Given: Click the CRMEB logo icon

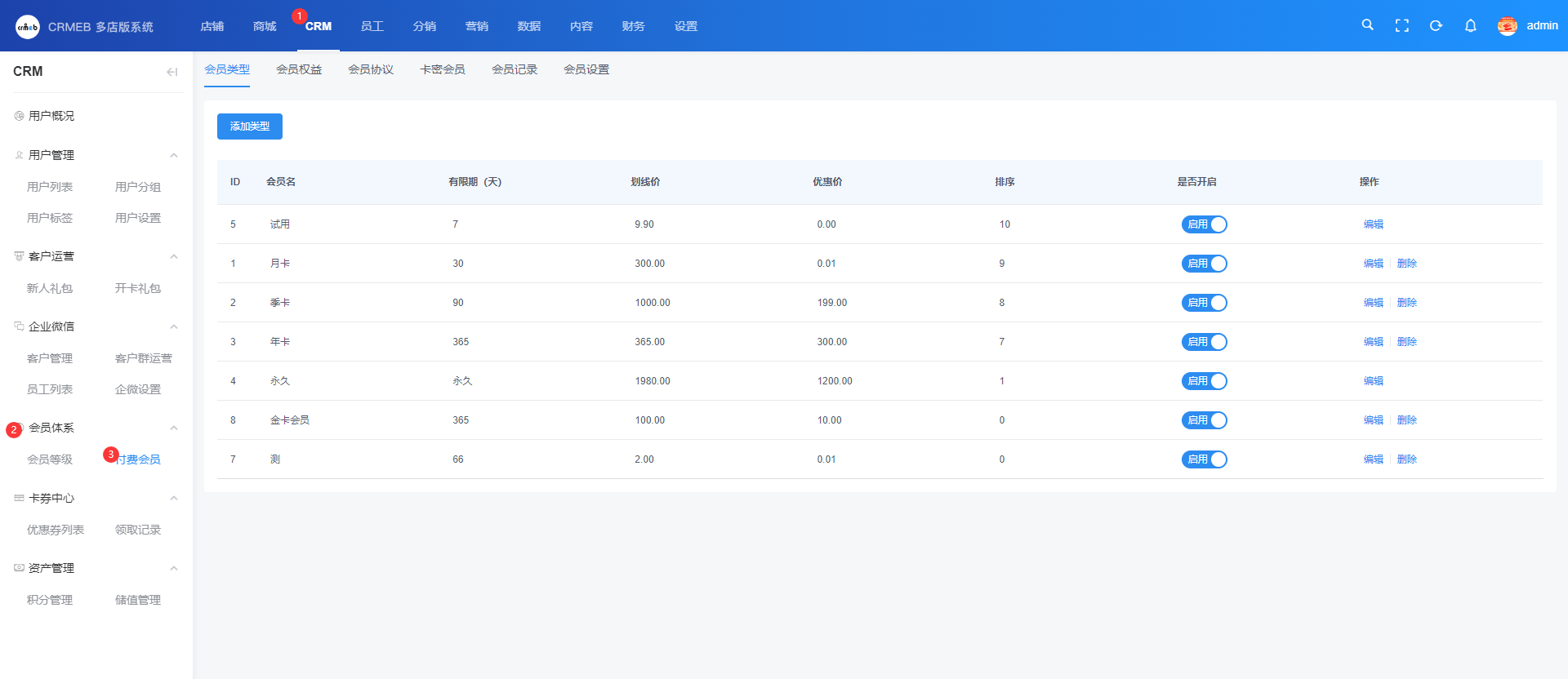Looking at the screenshot, I should pyautogui.click(x=28, y=27).
